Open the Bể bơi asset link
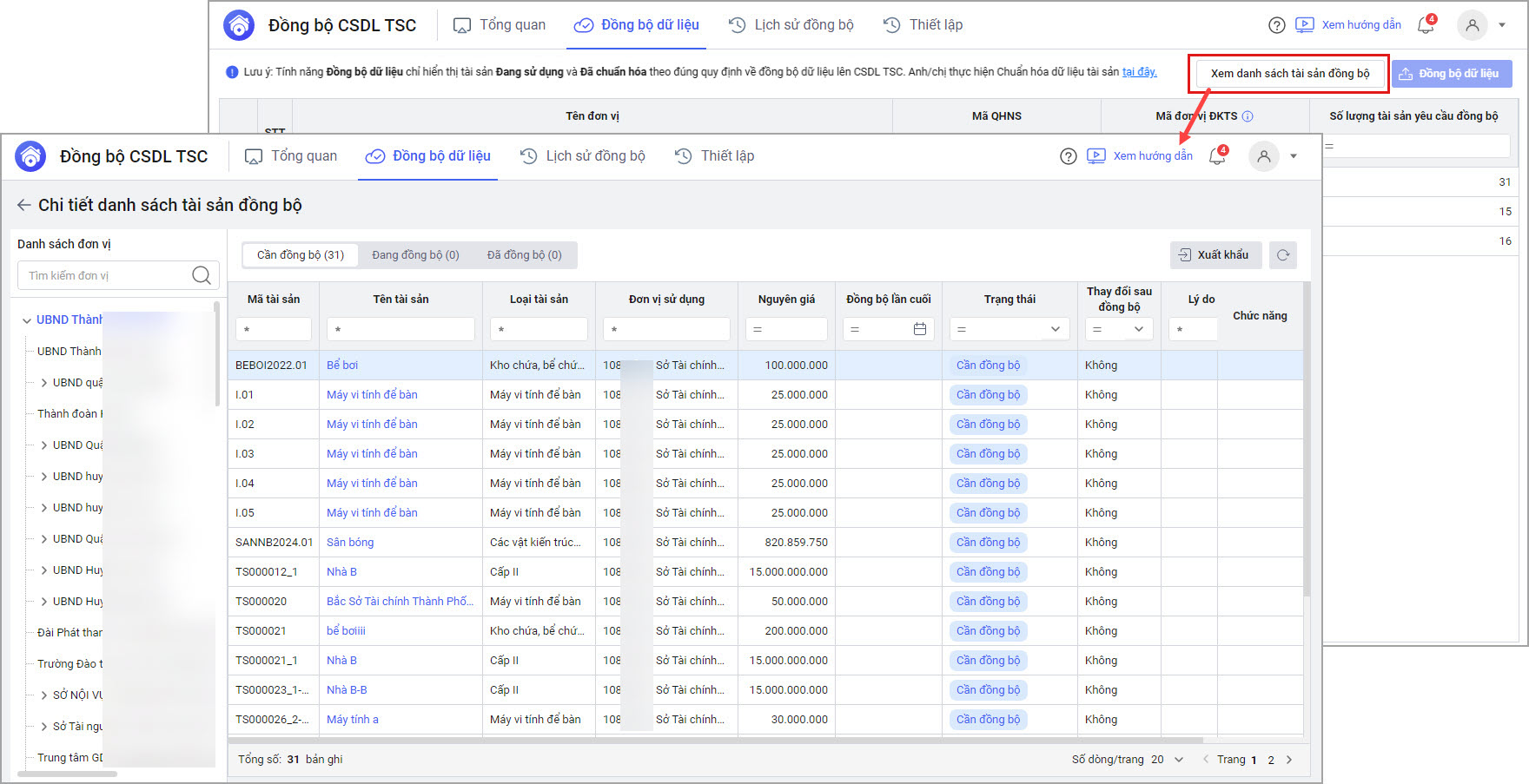 (342, 366)
